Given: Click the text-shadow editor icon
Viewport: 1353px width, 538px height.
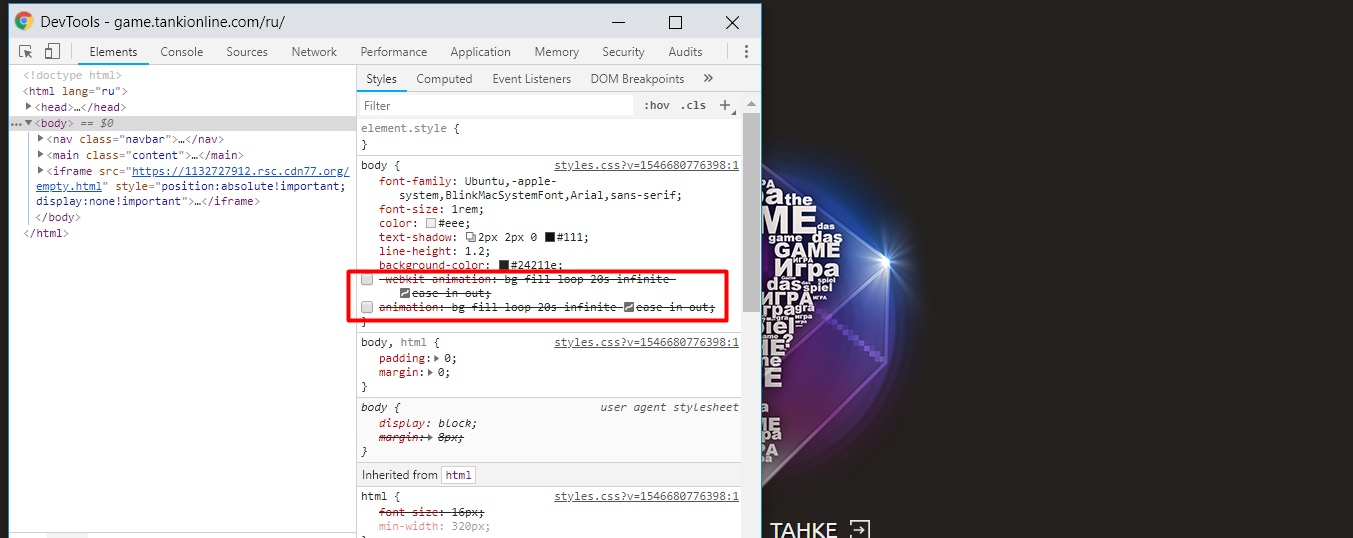Looking at the screenshot, I should click(472, 237).
